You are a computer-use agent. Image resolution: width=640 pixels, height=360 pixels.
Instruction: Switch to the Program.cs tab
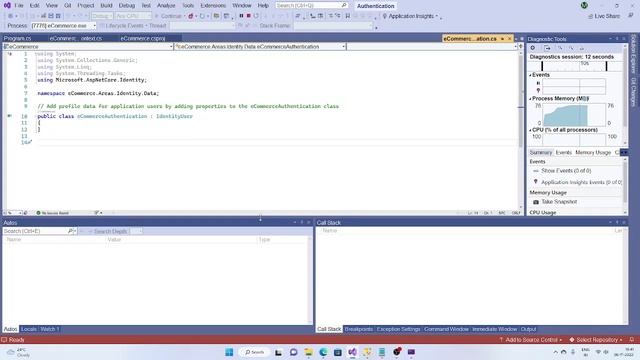click(x=17, y=38)
